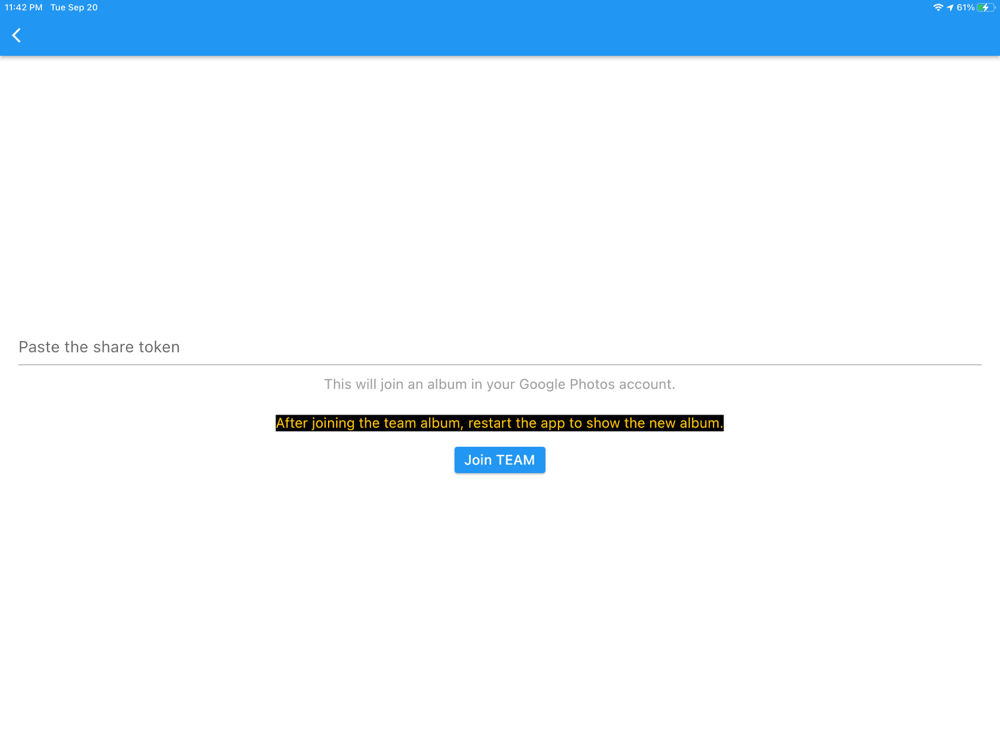Tap the highlighted 'After joining the team album' notice
The image size is (1000, 750).
point(499,423)
